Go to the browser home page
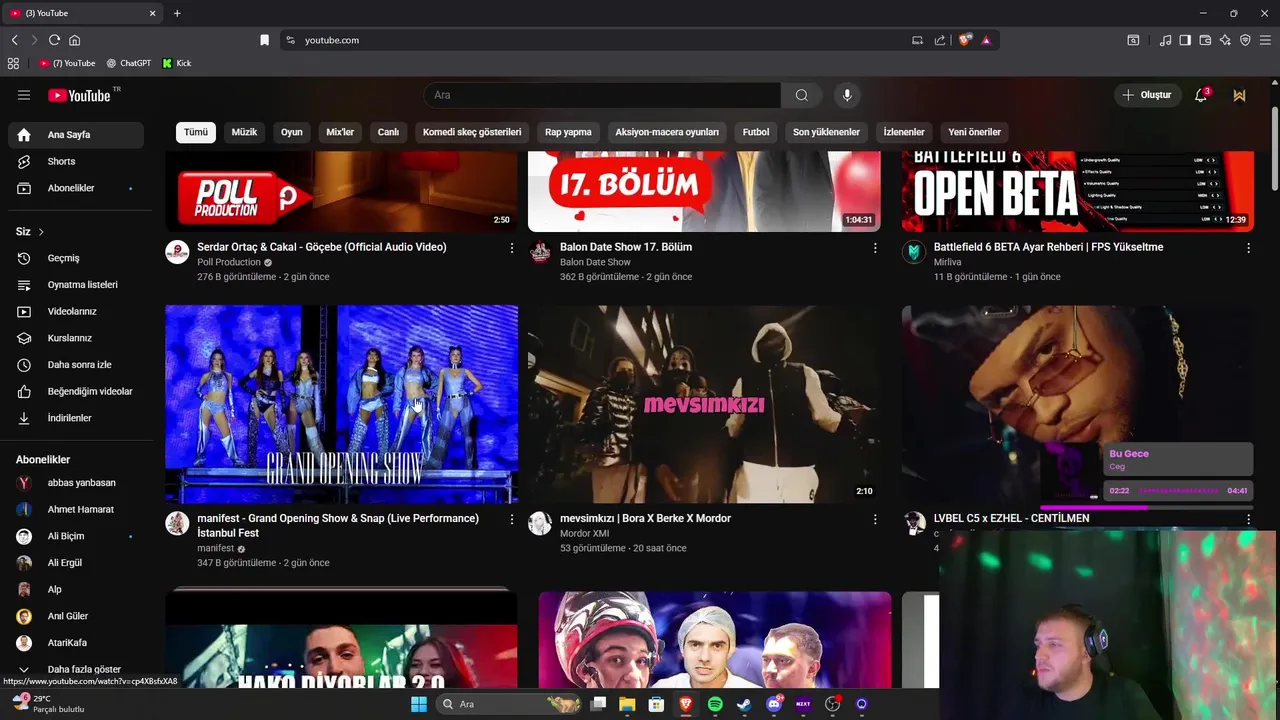Image resolution: width=1280 pixels, height=720 pixels. [74, 40]
